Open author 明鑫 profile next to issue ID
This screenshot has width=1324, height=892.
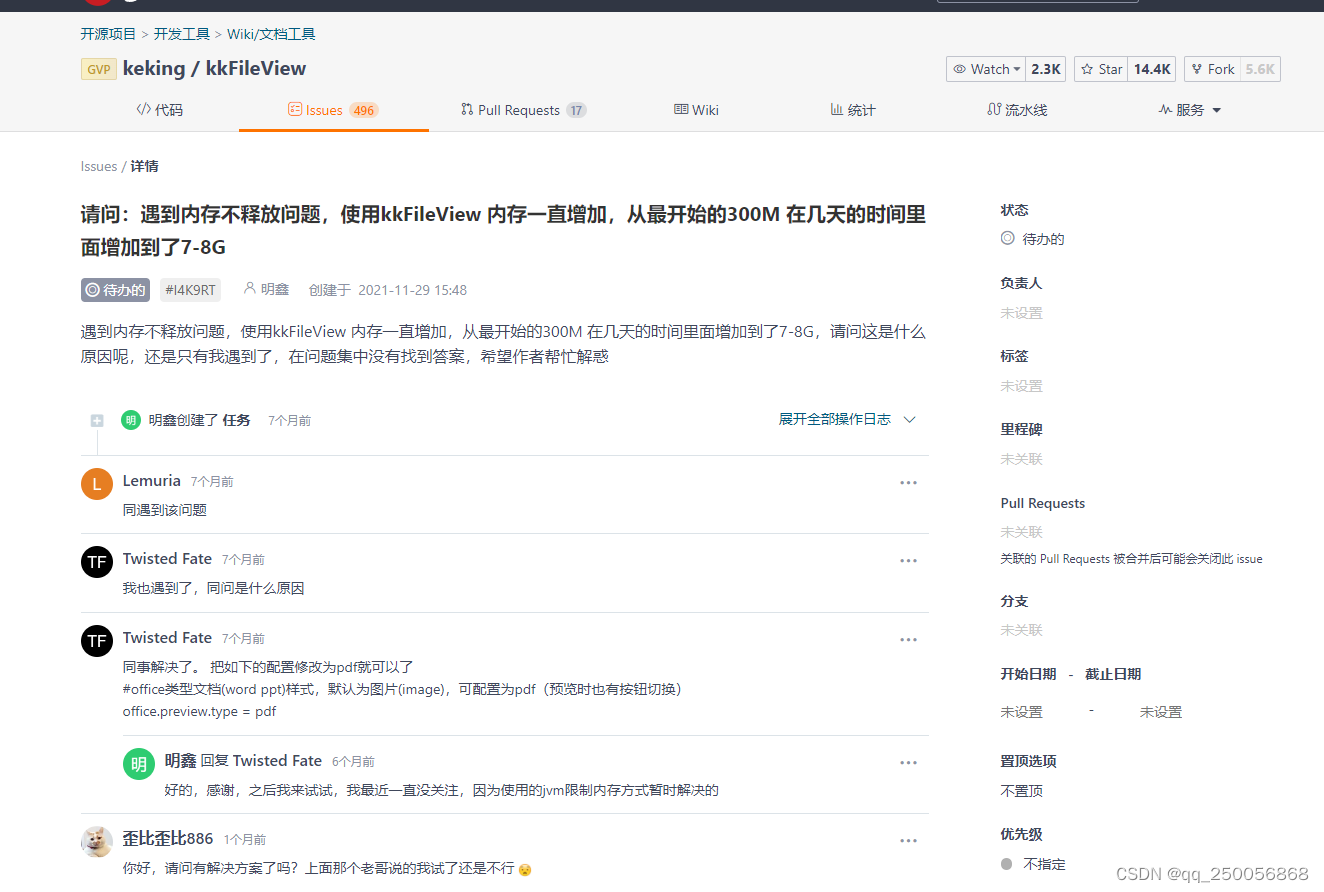tap(274, 290)
